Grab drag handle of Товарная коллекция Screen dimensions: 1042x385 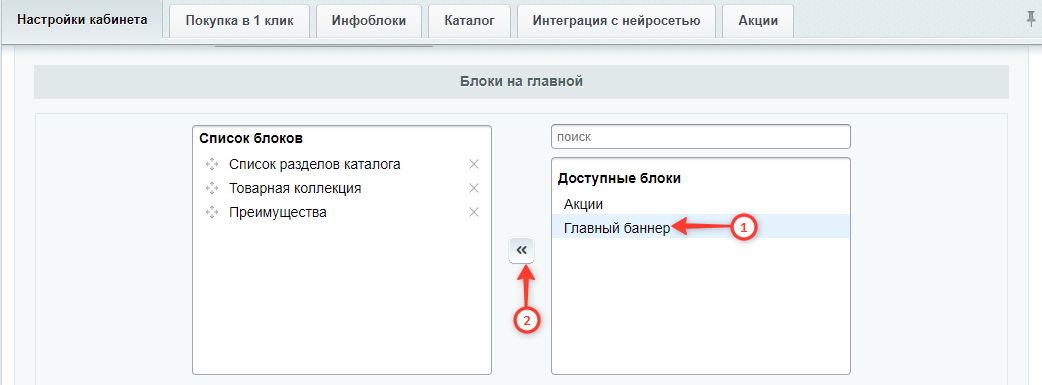212,188
